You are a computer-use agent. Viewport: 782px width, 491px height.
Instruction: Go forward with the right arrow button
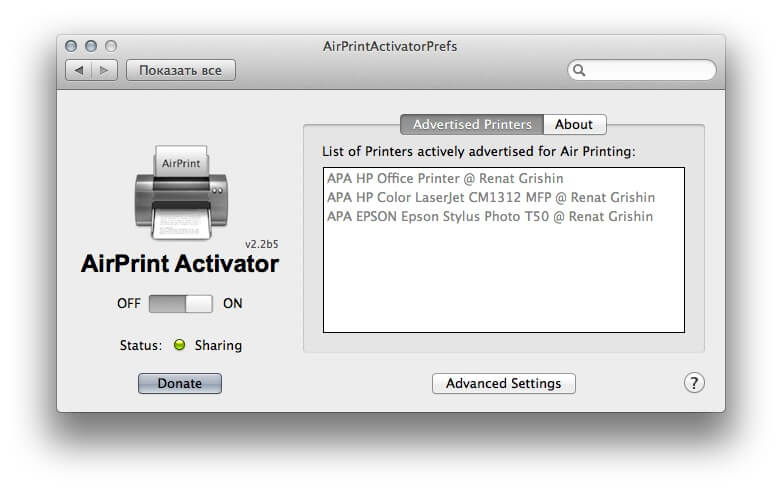coord(104,70)
